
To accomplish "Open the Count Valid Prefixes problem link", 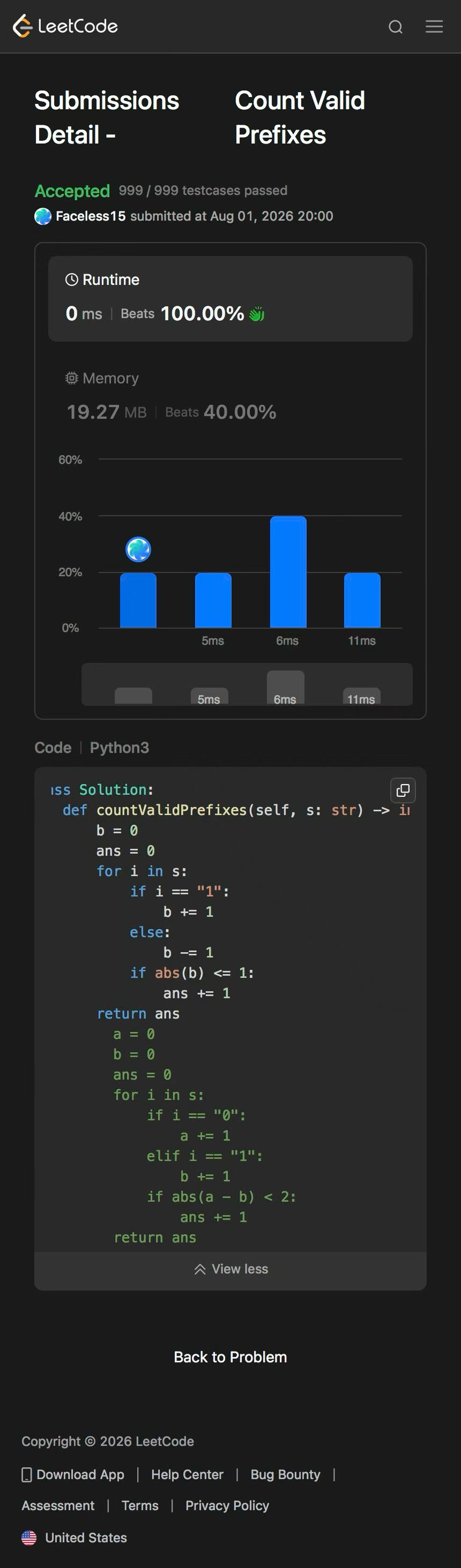I will click(300, 117).
